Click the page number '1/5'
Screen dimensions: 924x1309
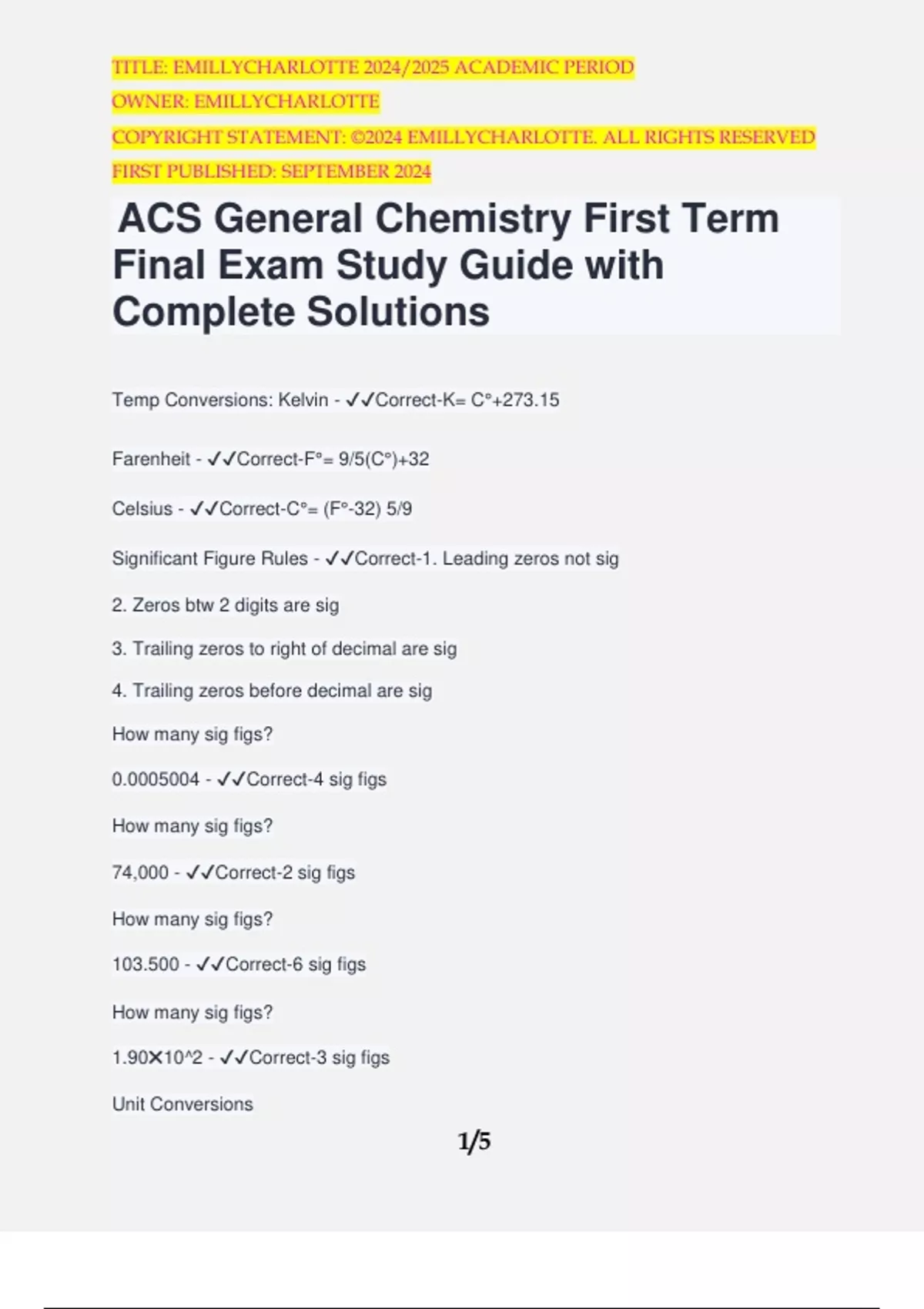point(474,1141)
